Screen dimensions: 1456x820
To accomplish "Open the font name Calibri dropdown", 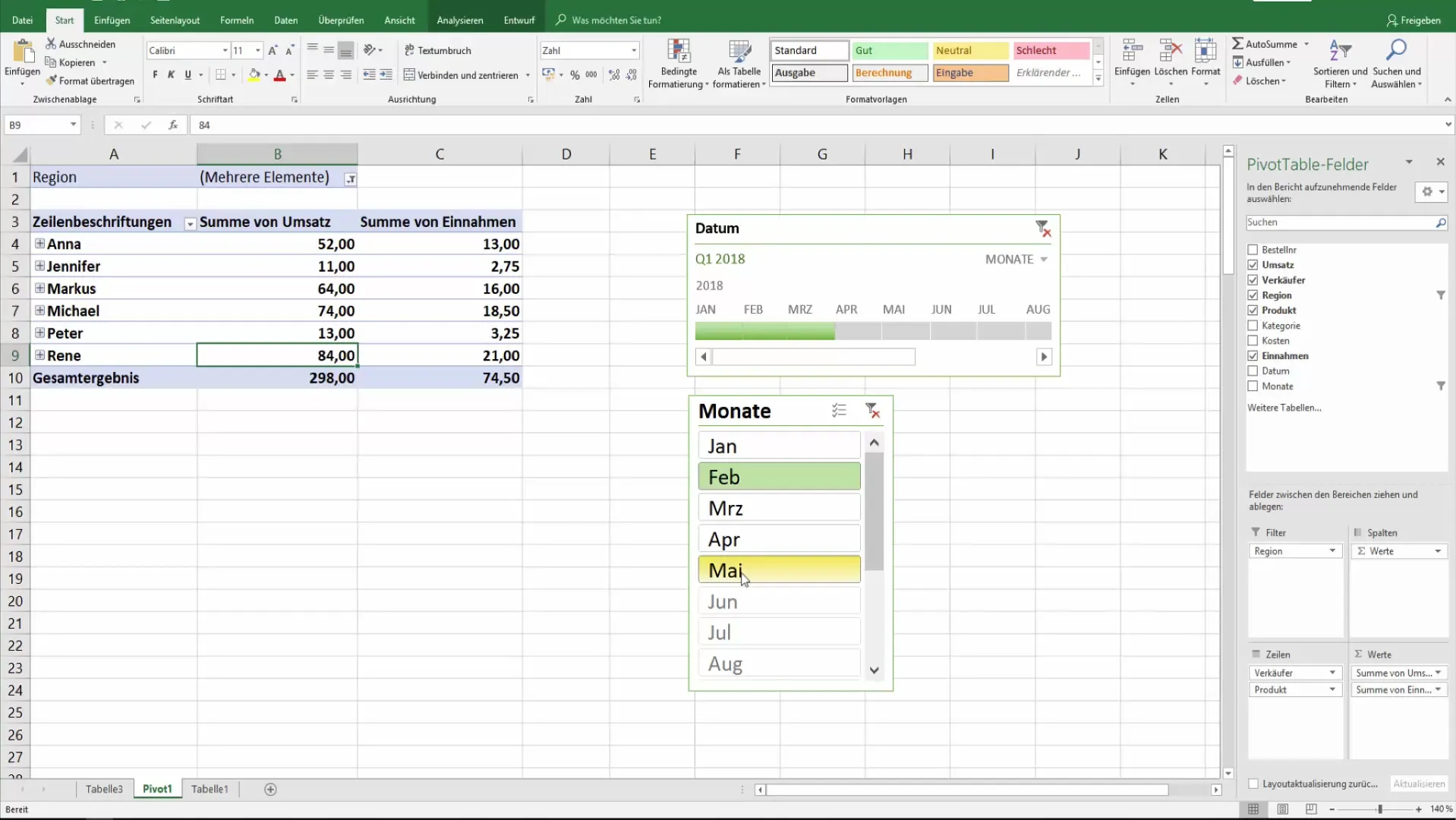I will click(225, 50).
